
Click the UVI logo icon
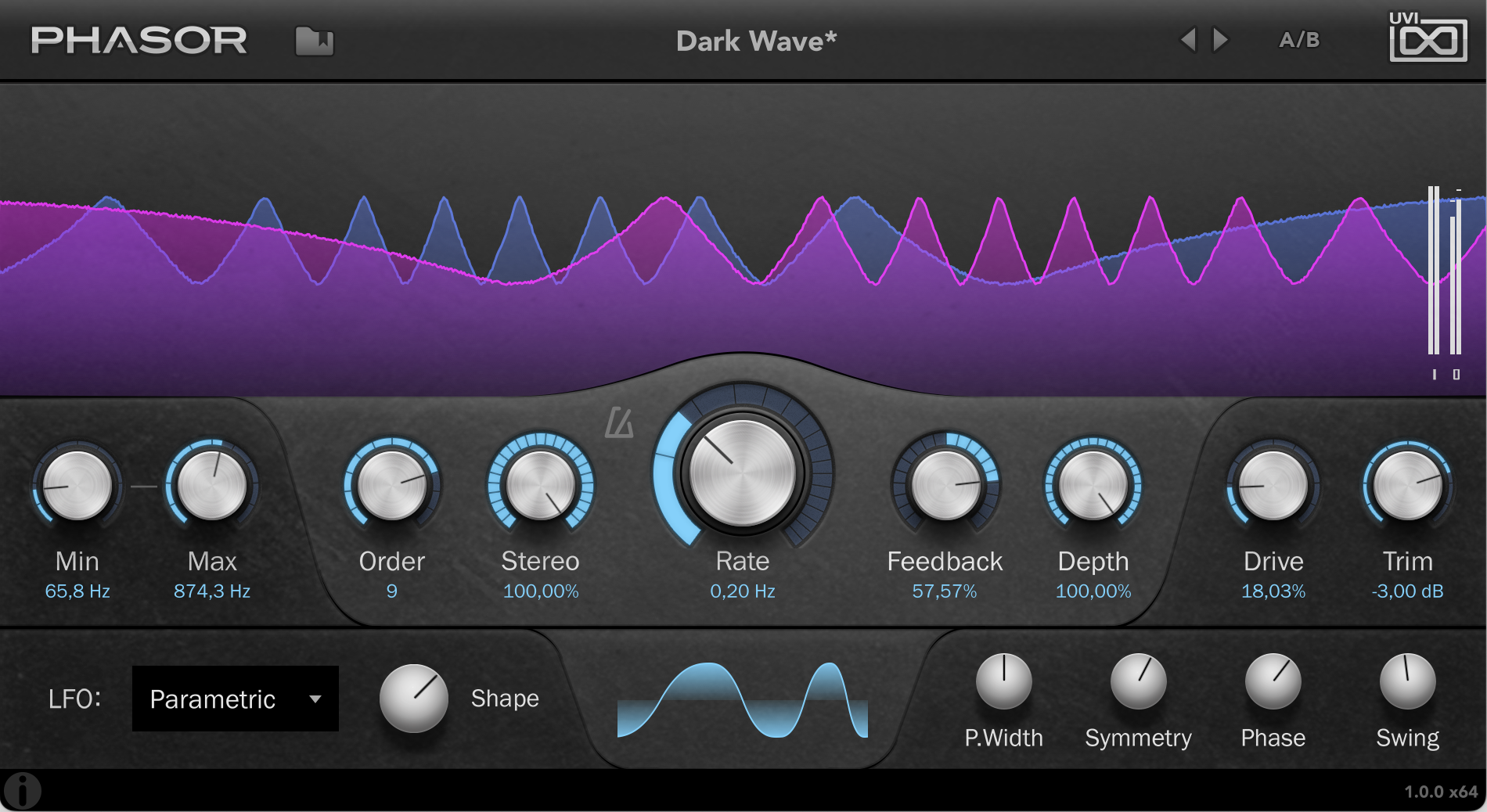(1427, 38)
